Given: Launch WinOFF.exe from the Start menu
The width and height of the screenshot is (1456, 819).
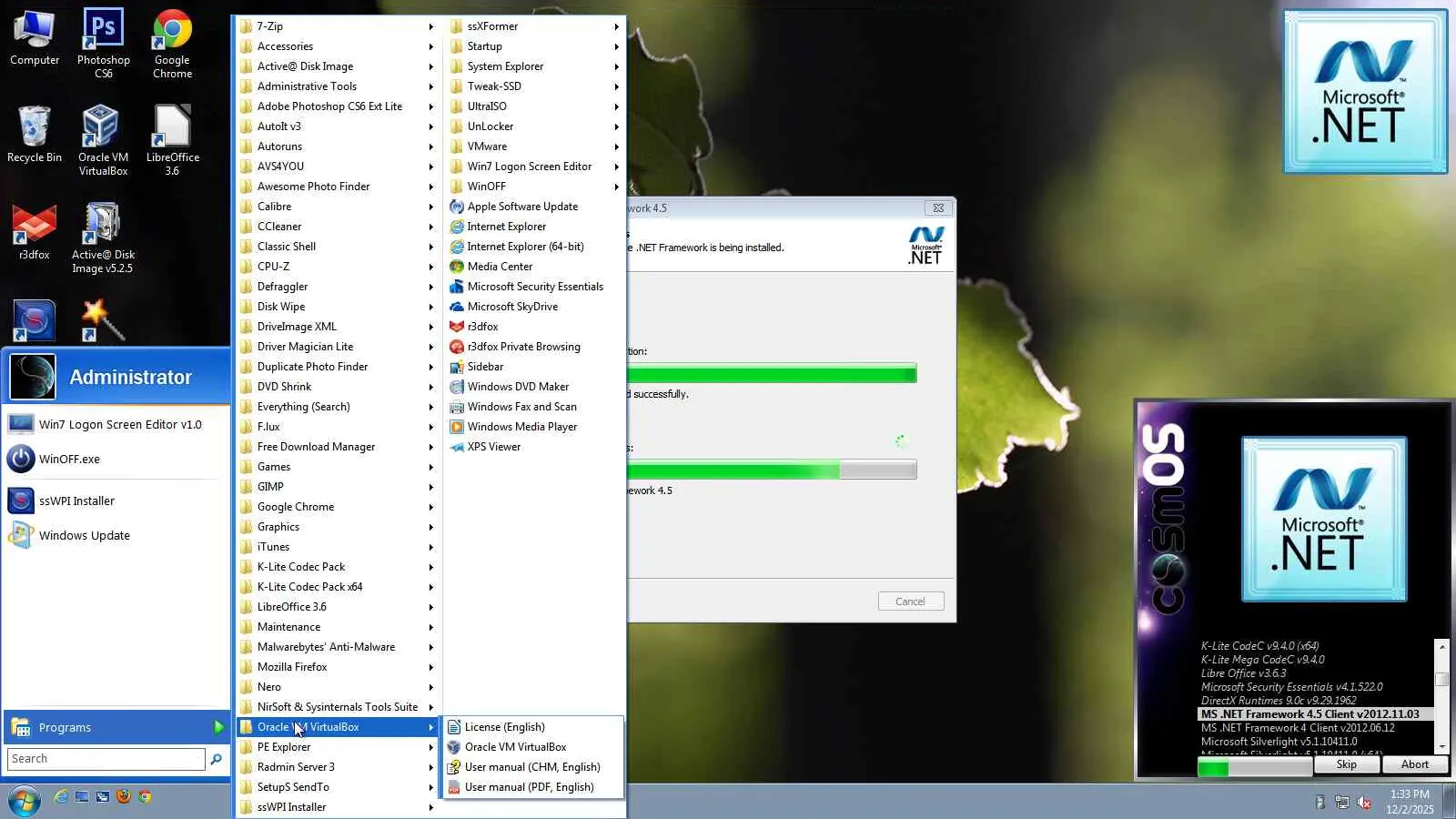Looking at the screenshot, I should pyautogui.click(x=116, y=460).
